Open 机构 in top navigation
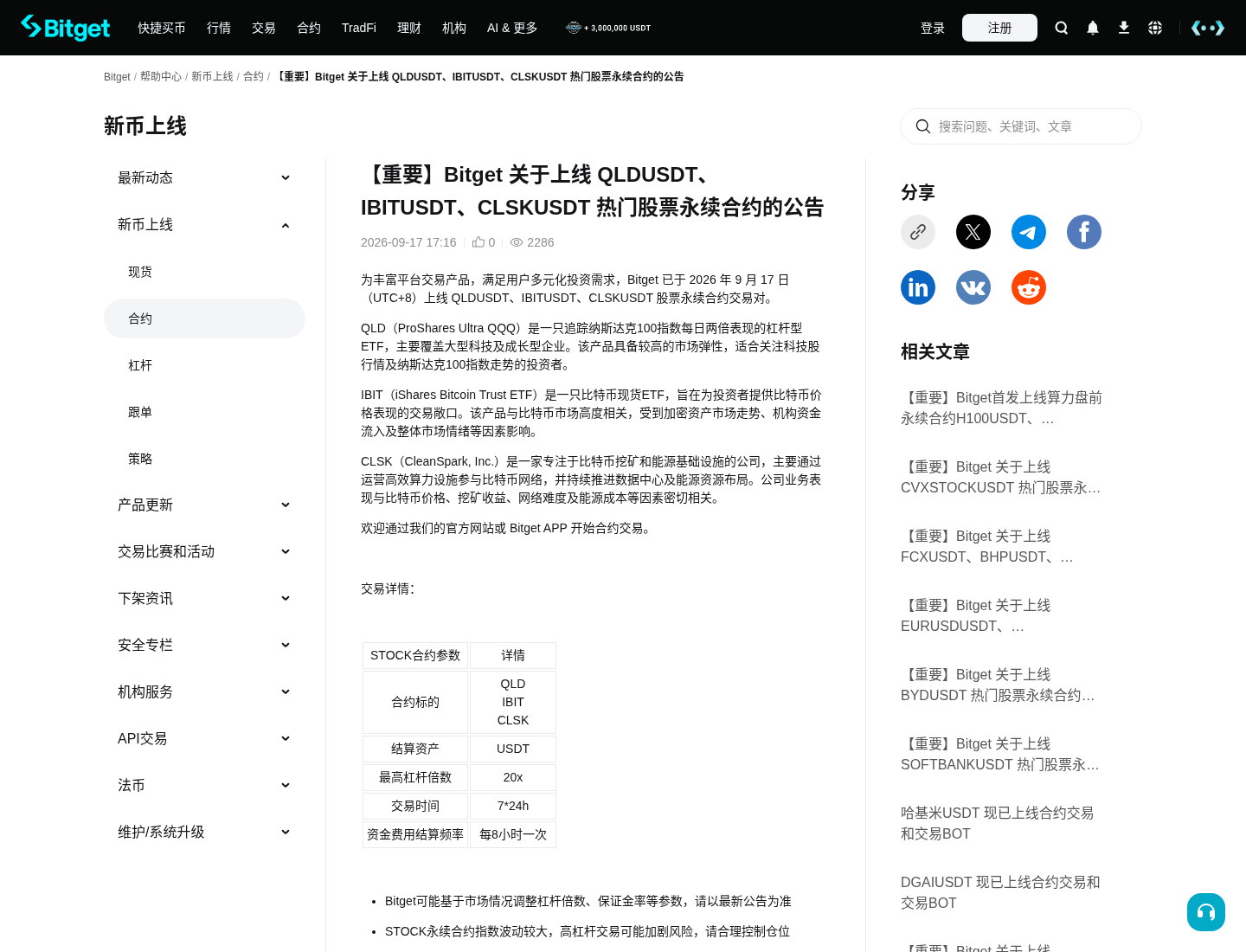The image size is (1246, 952). [x=454, y=28]
